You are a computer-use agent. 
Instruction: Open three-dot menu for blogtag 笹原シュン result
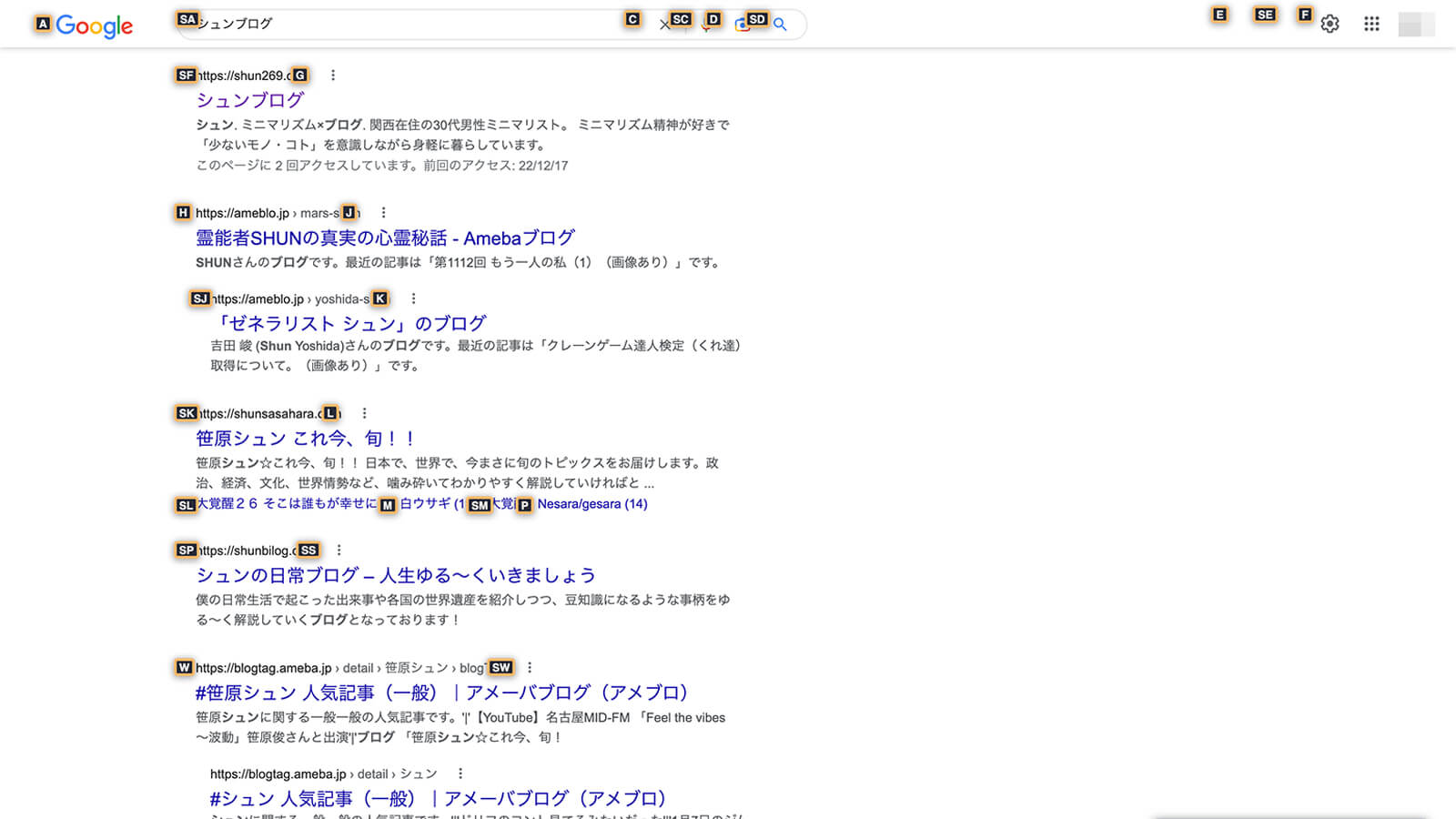click(x=530, y=668)
